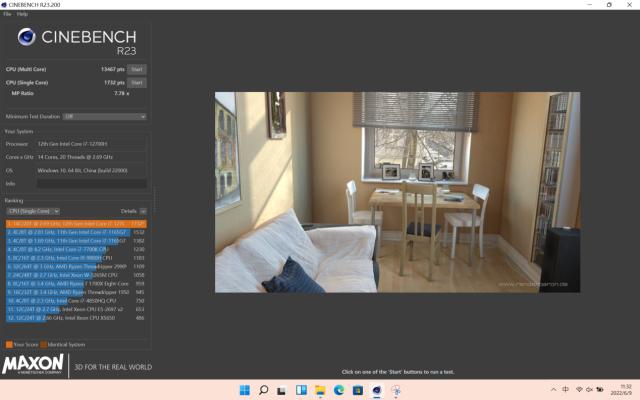Open the Widgets panel from the taskbar

pyautogui.click(x=301, y=390)
